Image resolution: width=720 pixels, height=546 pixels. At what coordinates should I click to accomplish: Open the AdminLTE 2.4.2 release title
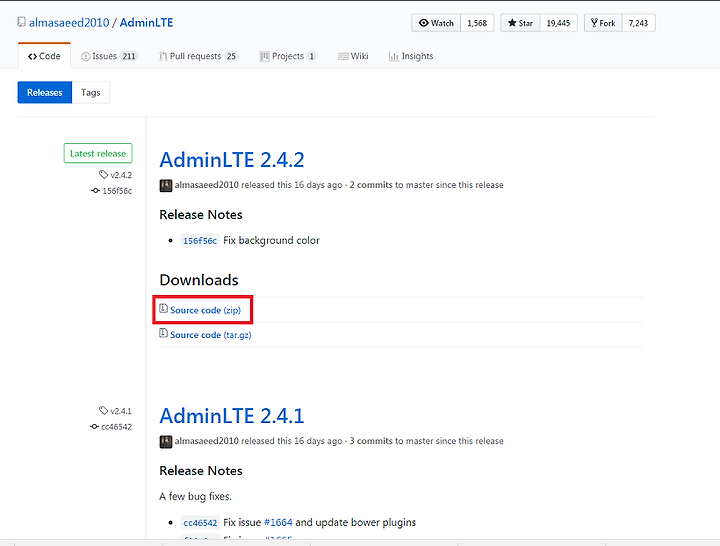point(232,160)
